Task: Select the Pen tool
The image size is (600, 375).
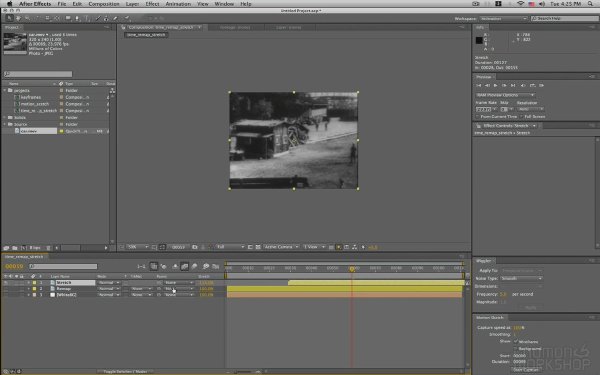Action: coord(78,18)
